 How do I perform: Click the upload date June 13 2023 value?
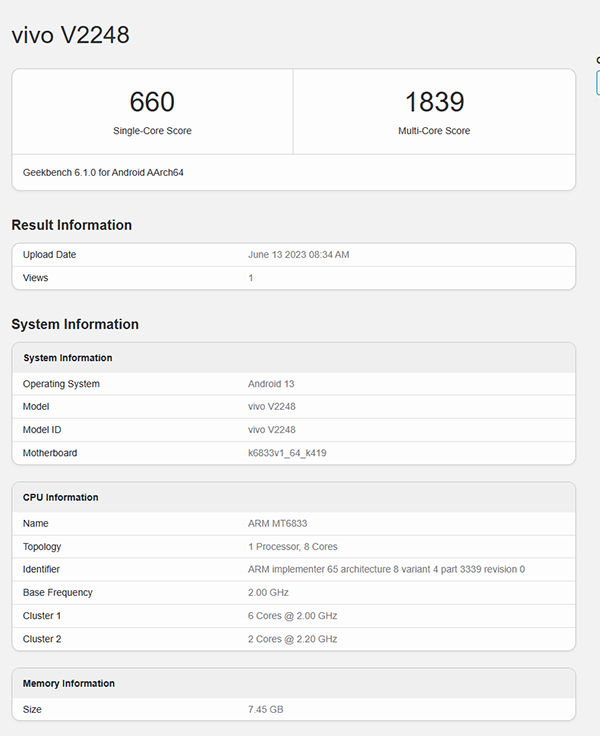click(x=298, y=255)
